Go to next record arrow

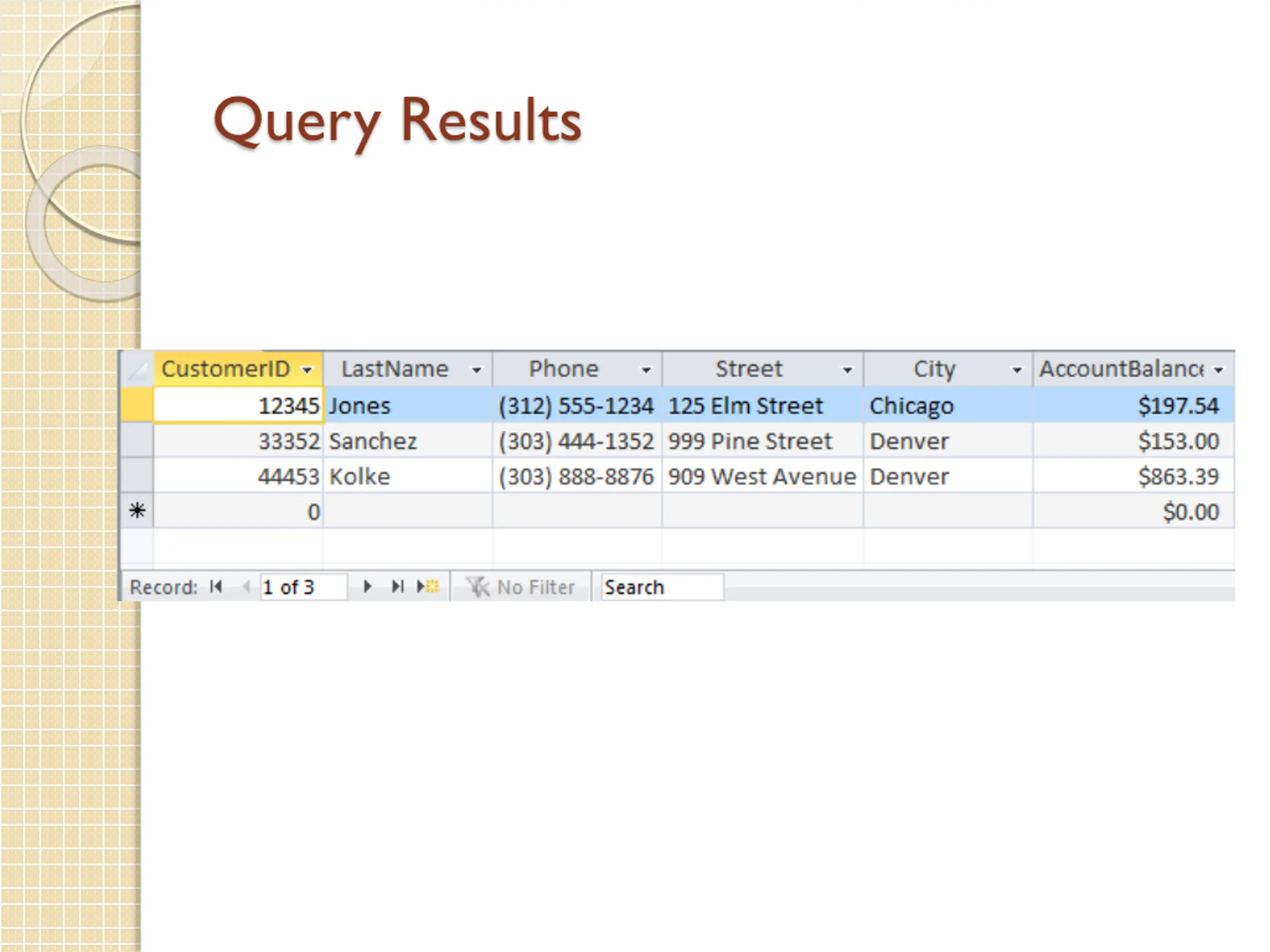368,587
